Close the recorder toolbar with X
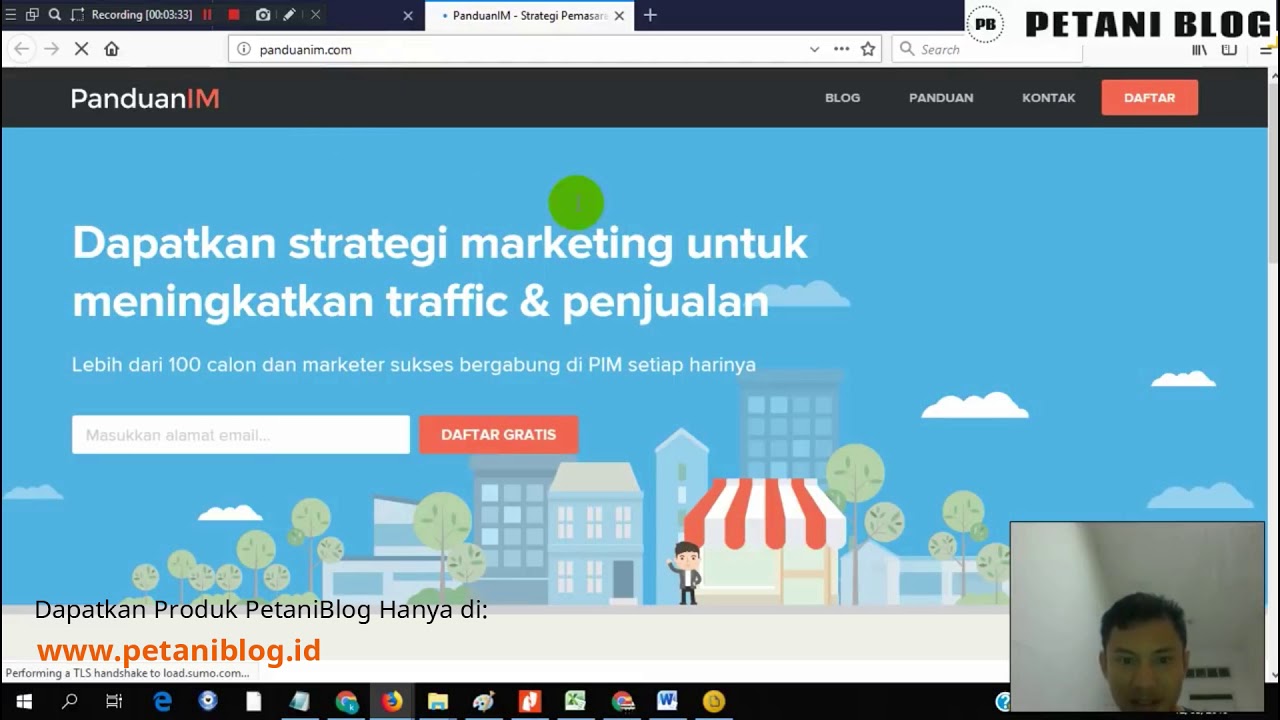The width and height of the screenshot is (1280, 720). (315, 15)
